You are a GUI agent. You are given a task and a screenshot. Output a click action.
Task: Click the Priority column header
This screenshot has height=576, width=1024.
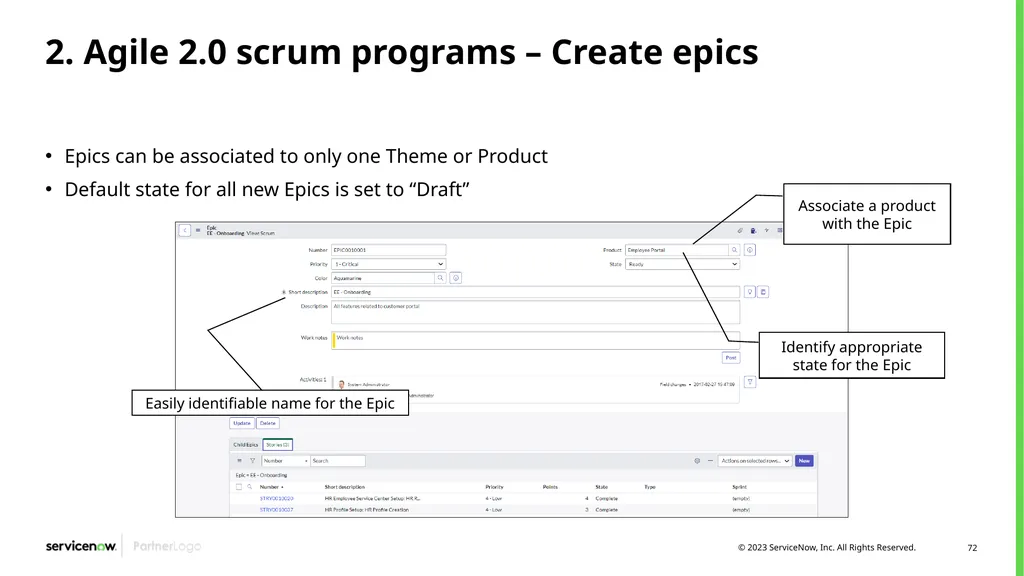494,487
